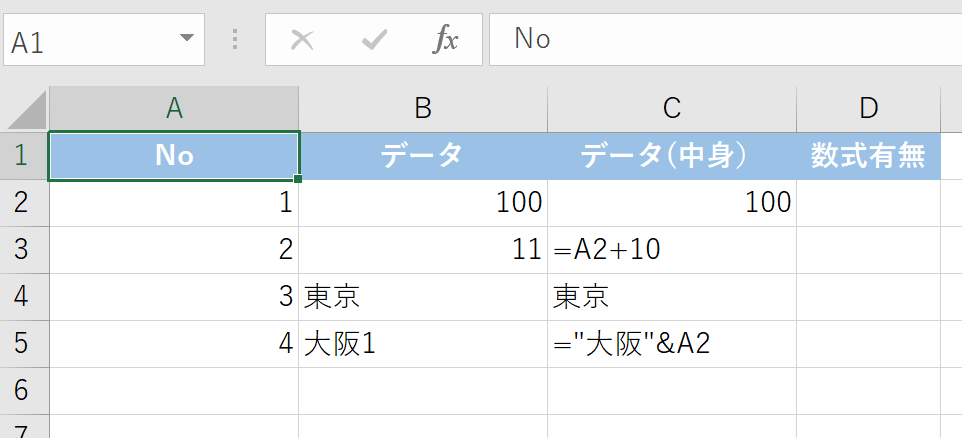Click the Cancel X icon in formula bar
The image size is (962, 438).
click(302, 39)
